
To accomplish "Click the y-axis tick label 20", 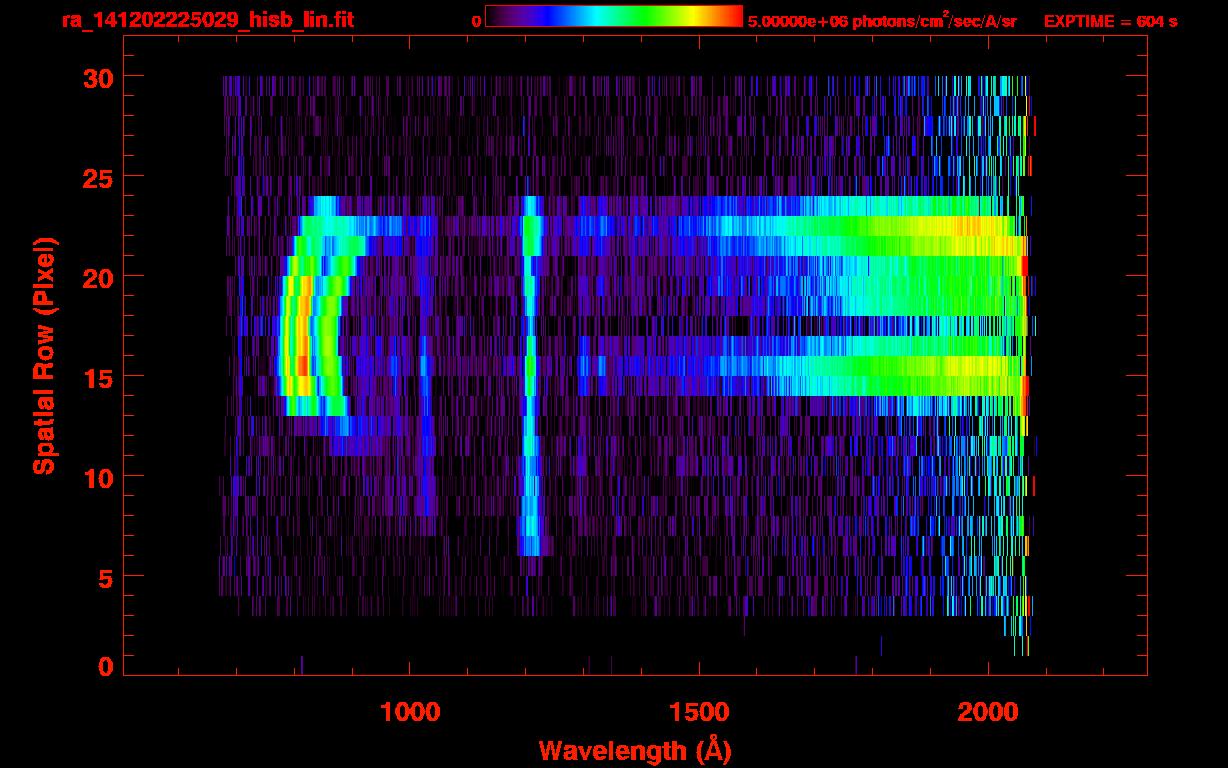I will [98, 277].
